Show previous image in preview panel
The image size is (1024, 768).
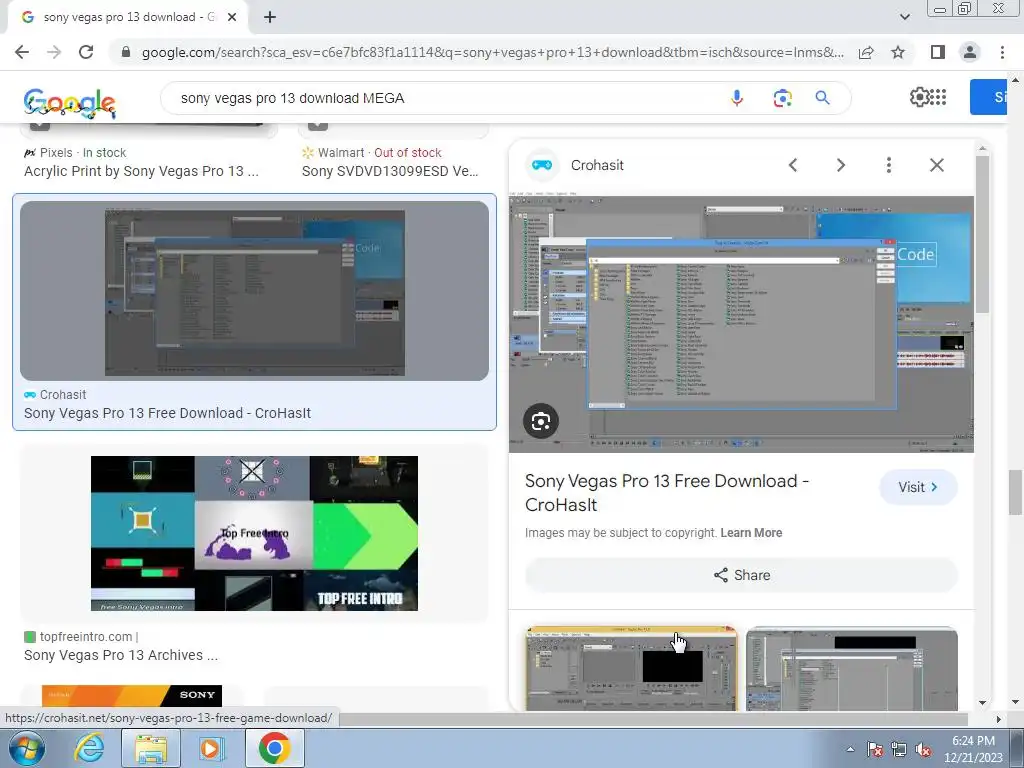[x=793, y=165]
